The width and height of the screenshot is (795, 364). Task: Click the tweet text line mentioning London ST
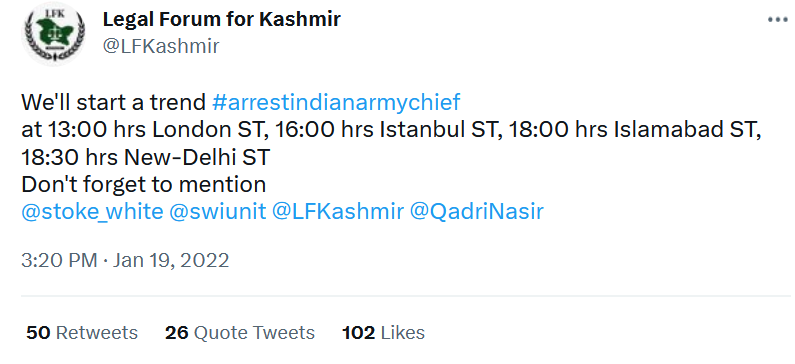pyautogui.click(x=391, y=130)
